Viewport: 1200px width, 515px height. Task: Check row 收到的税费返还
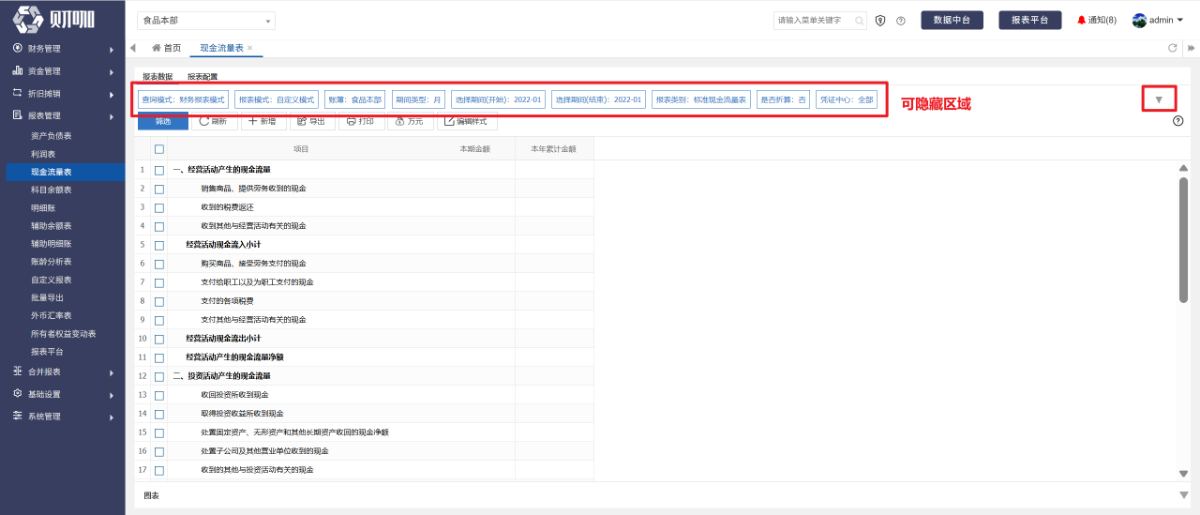(x=159, y=207)
